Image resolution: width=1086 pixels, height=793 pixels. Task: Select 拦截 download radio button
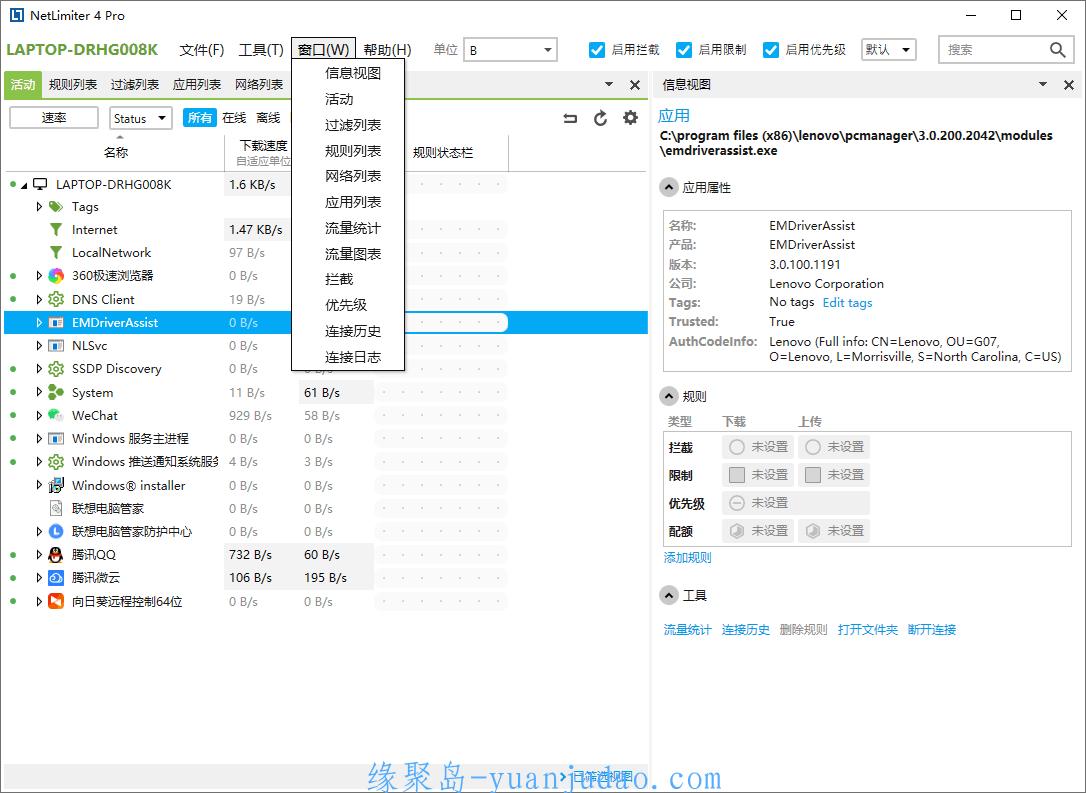737,447
